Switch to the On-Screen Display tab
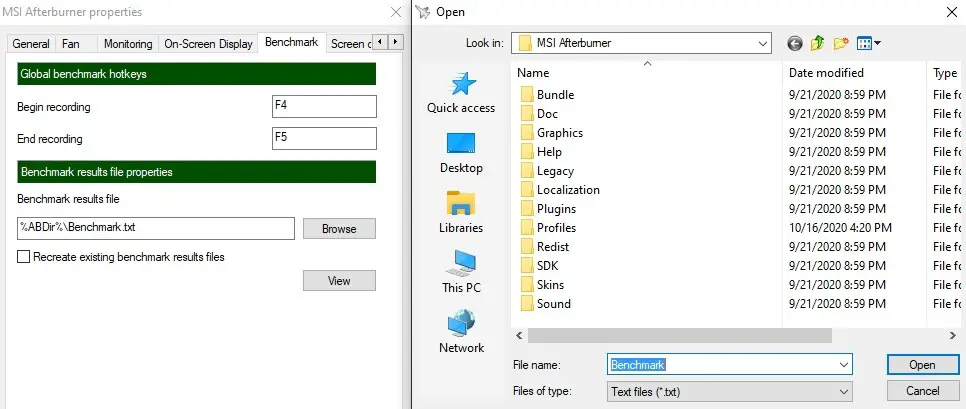Screen dimensions: 966x409 coord(208,44)
